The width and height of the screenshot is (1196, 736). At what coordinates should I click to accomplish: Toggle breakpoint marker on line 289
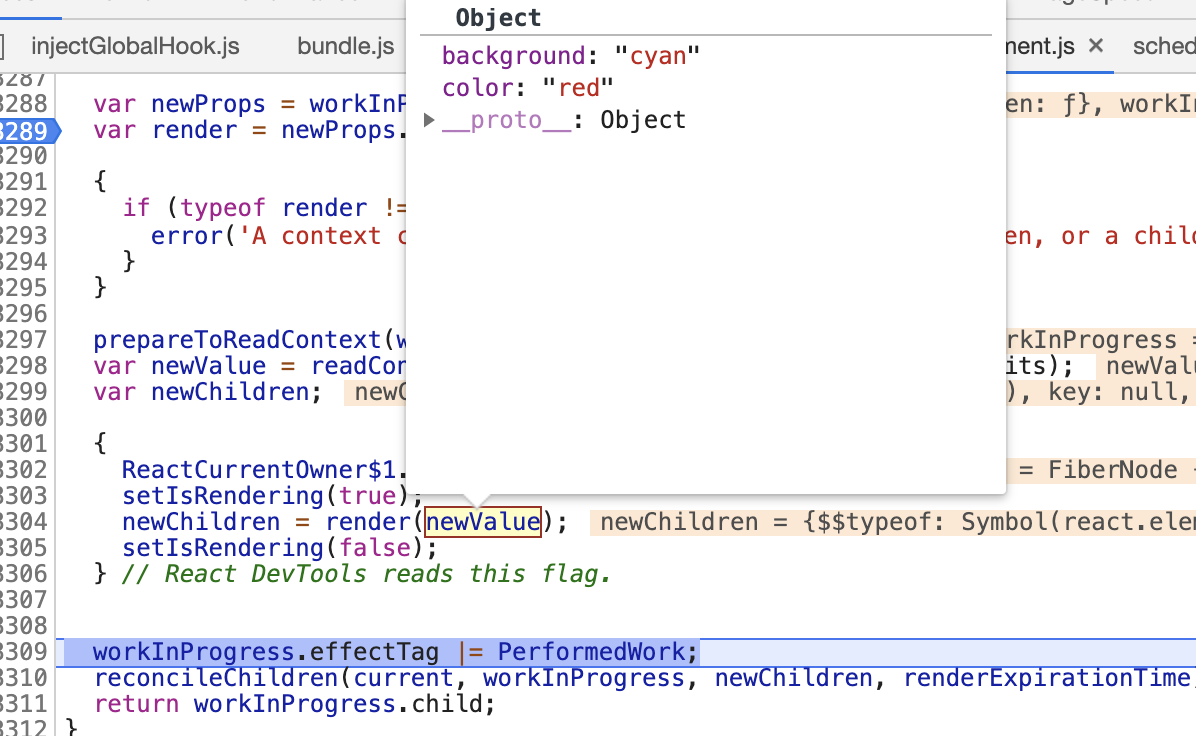(x=27, y=130)
